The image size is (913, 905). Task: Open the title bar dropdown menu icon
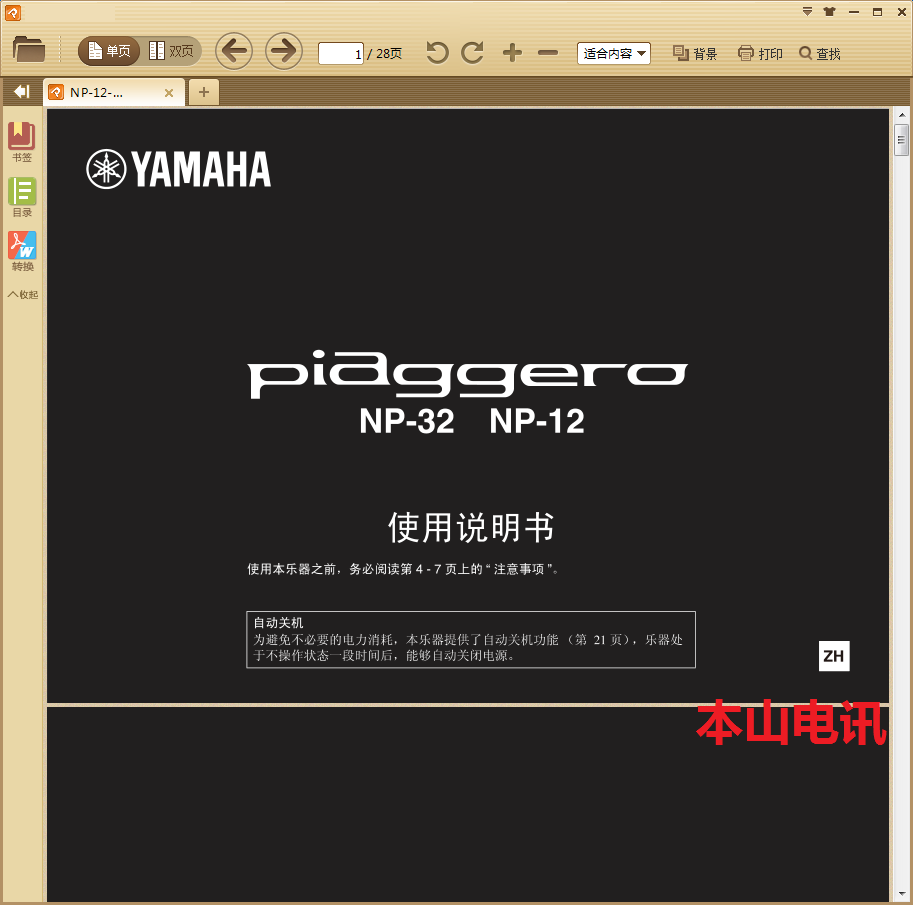coord(807,12)
